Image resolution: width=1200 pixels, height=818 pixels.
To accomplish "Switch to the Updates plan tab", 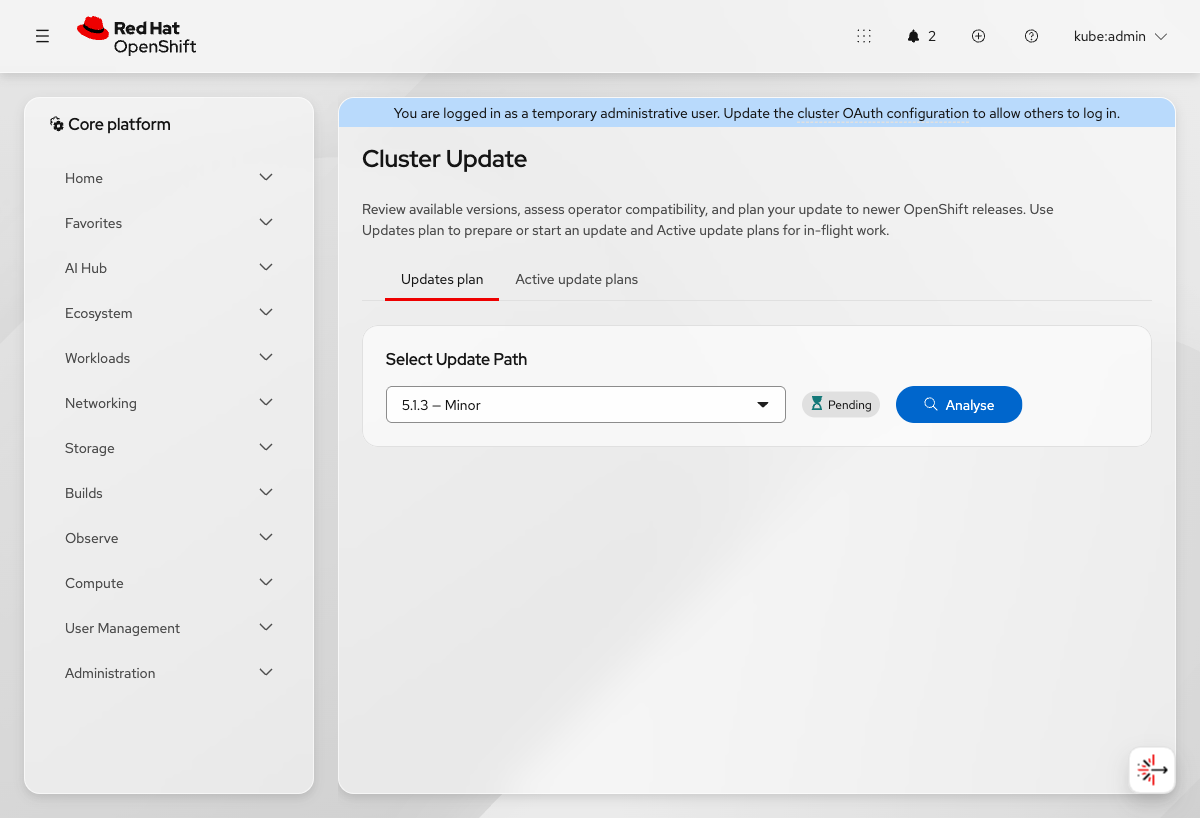I will click(442, 280).
